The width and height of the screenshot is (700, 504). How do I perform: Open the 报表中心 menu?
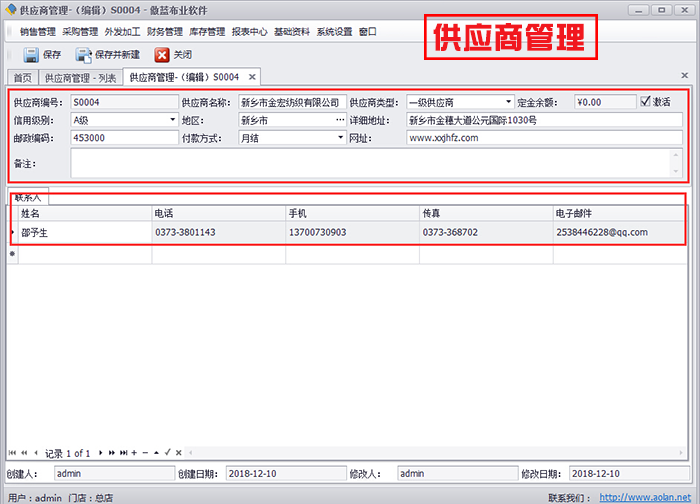pos(249,31)
